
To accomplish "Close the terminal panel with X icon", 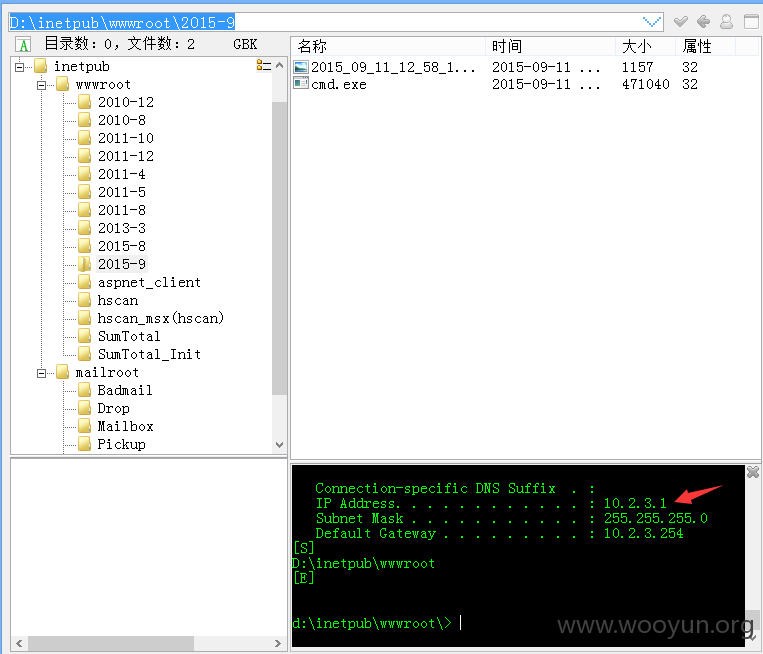I will coord(753,472).
